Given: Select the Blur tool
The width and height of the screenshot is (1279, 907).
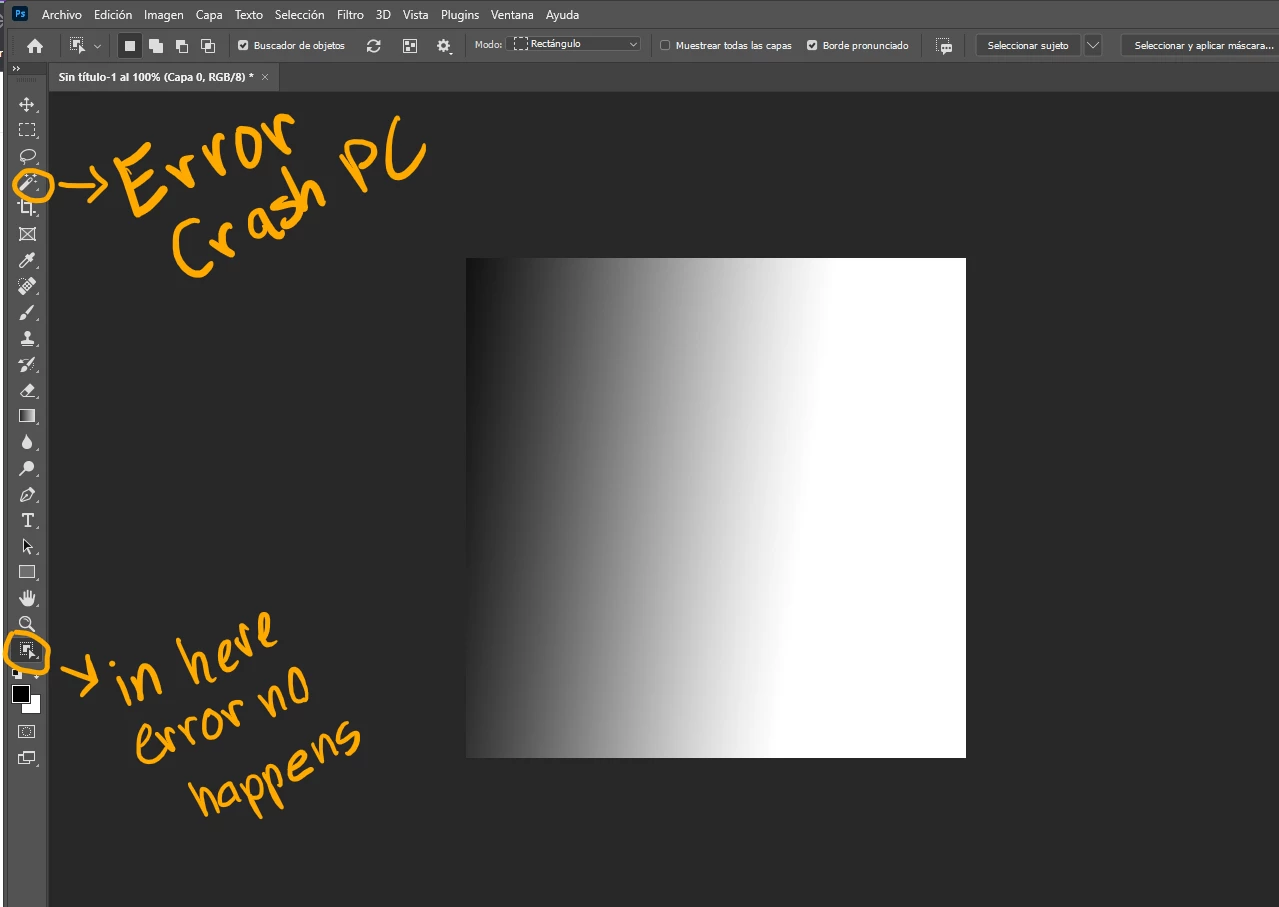Looking at the screenshot, I should 27,442.
